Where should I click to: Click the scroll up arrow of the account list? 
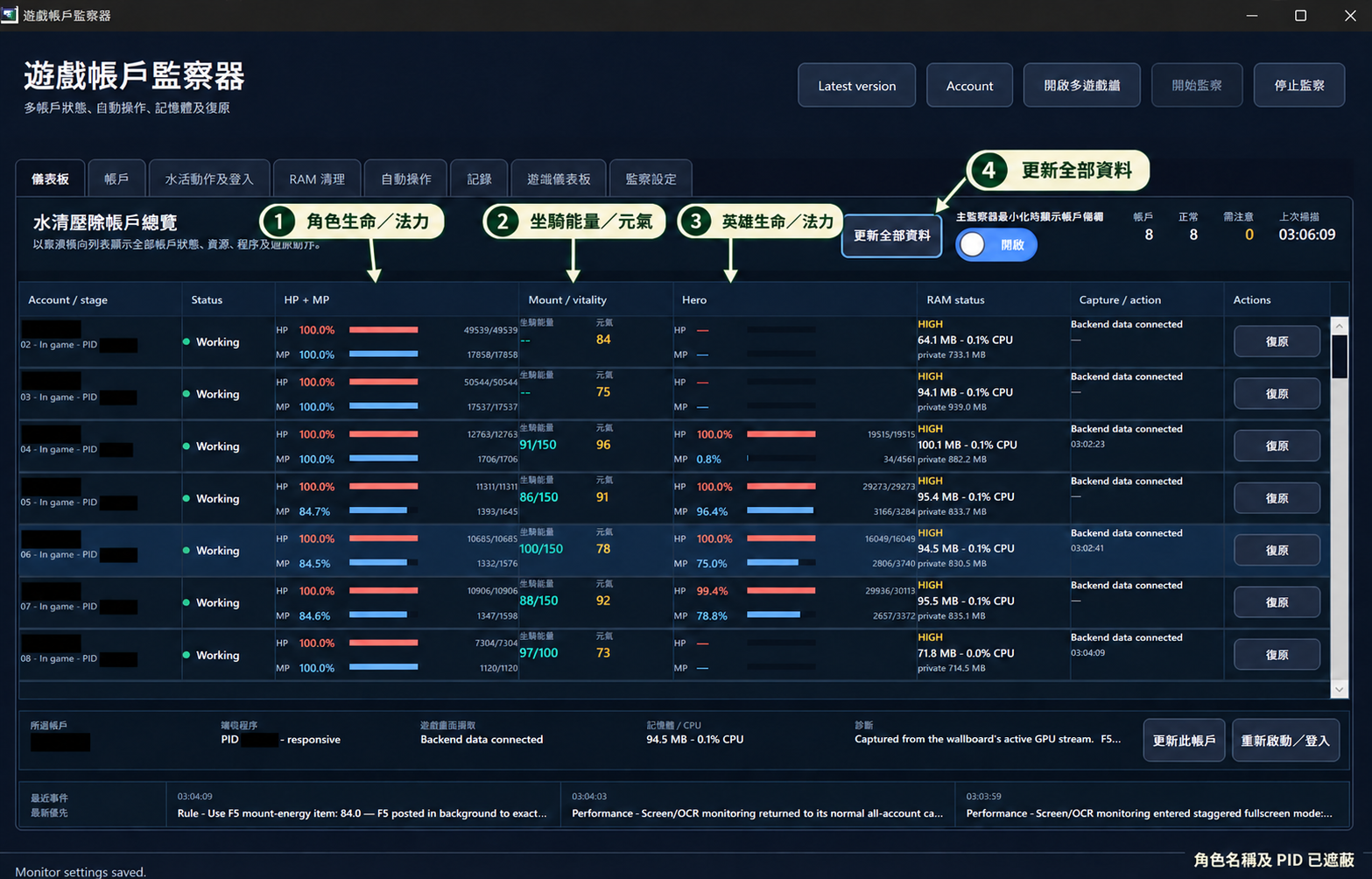point(1339,326)
